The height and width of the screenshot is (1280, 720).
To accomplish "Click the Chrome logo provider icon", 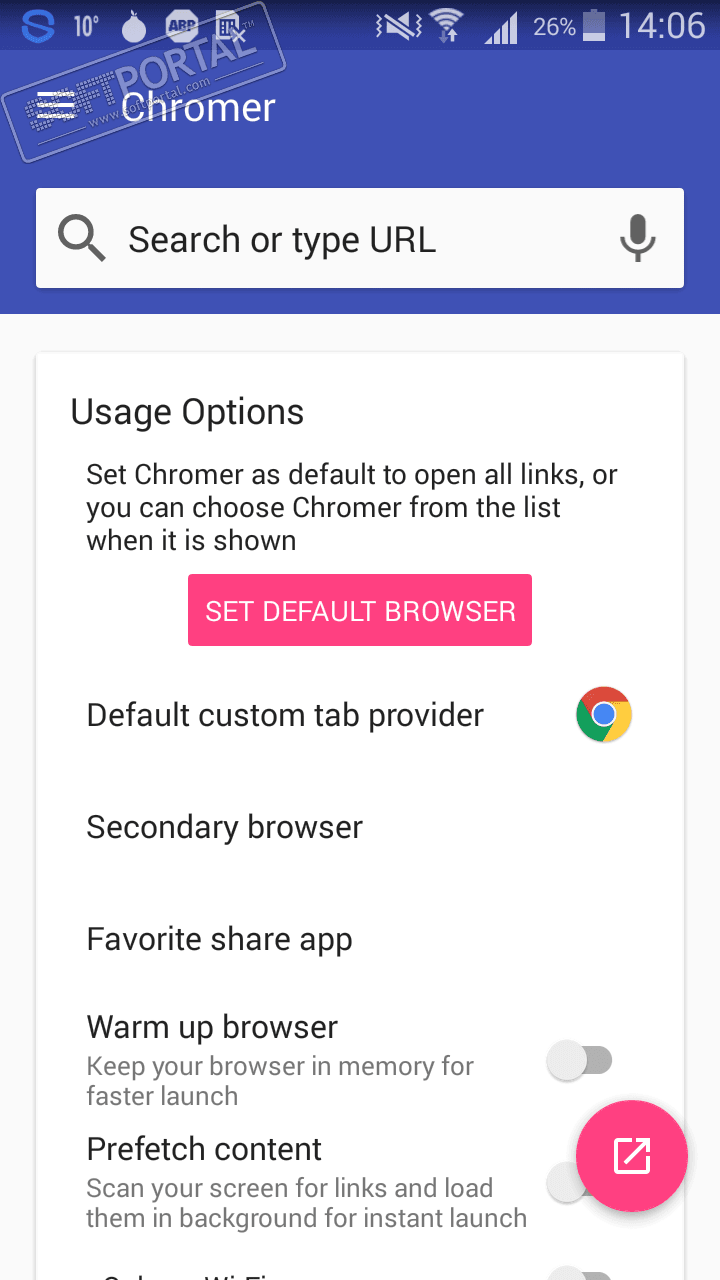I will 604,714.
